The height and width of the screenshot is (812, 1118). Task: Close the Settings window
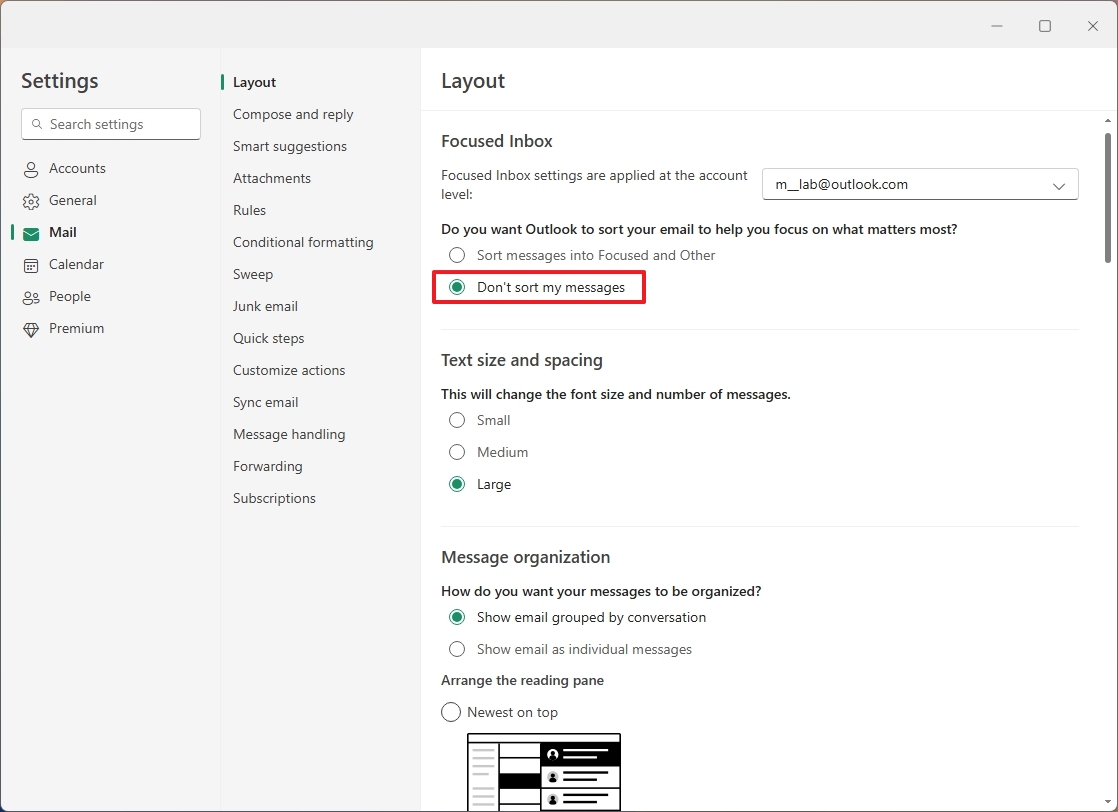pyautogui.click(x=1092, y=26)
